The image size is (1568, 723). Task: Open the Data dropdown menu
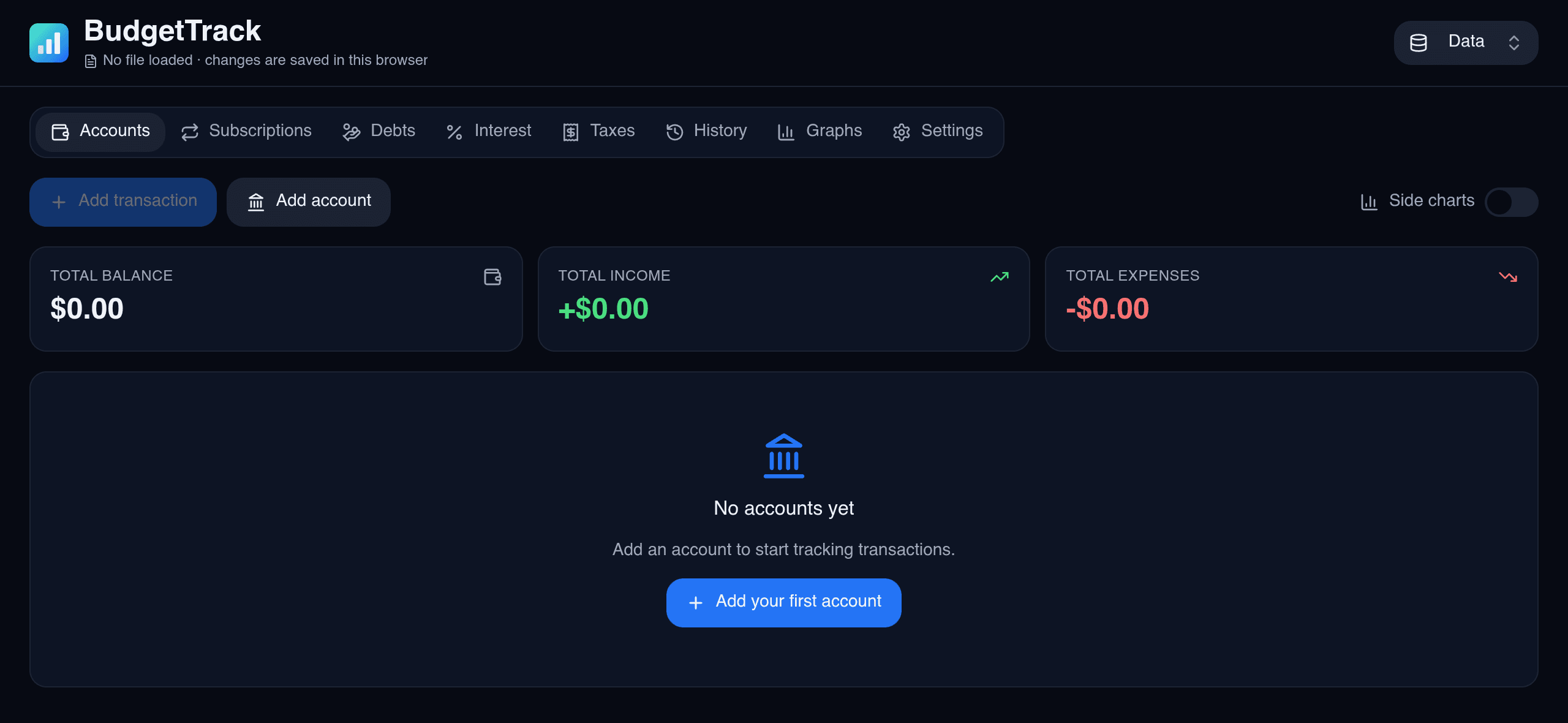click(x=1466, y=43)
